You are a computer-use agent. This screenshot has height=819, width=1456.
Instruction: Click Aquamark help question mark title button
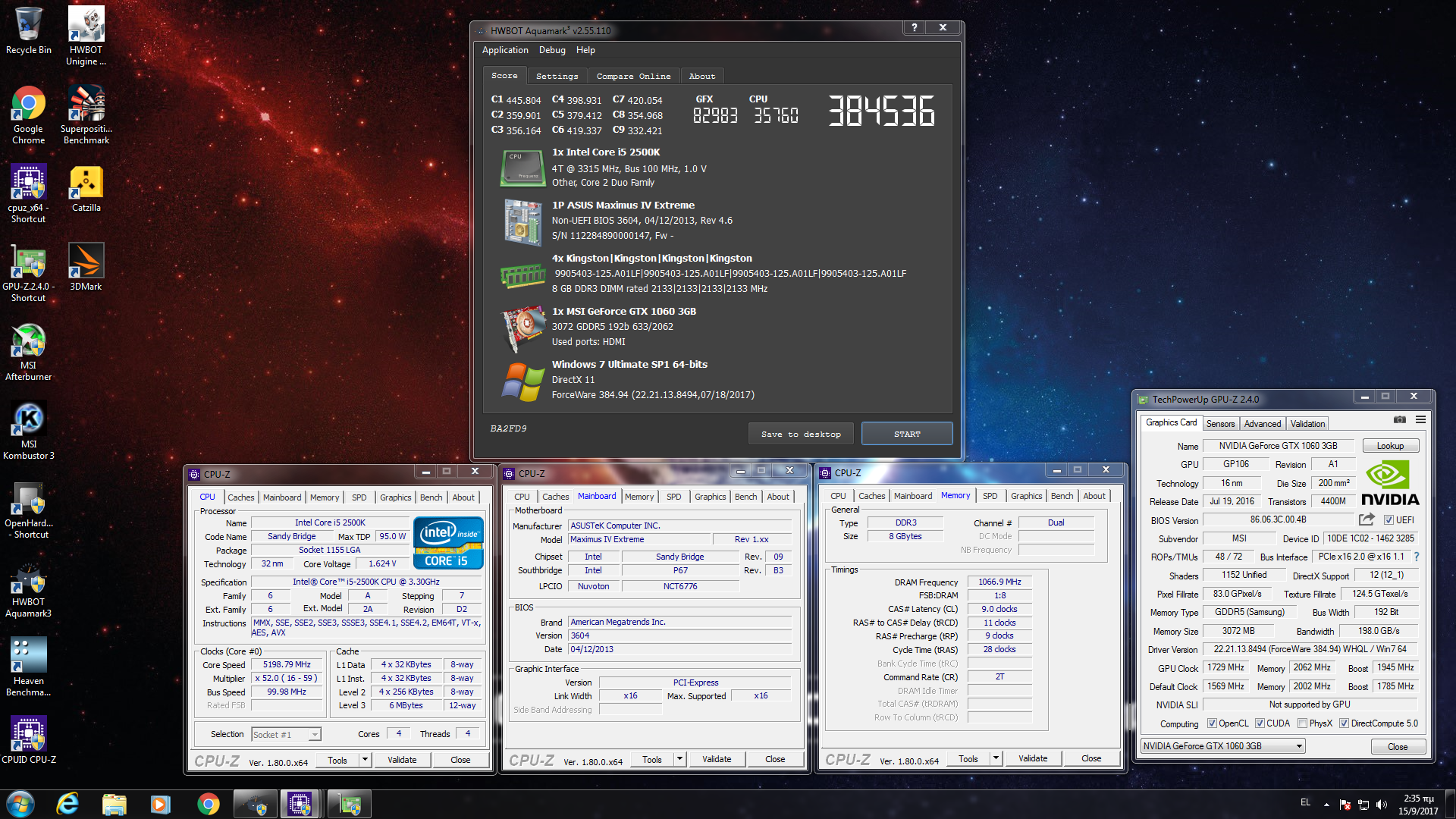915,27
